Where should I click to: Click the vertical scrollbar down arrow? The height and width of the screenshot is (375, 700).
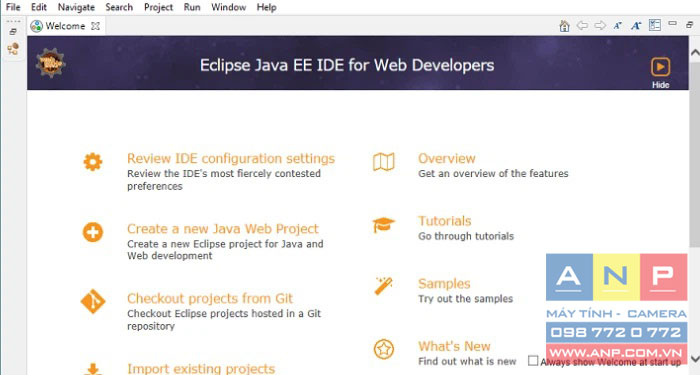tap(695, 359)
